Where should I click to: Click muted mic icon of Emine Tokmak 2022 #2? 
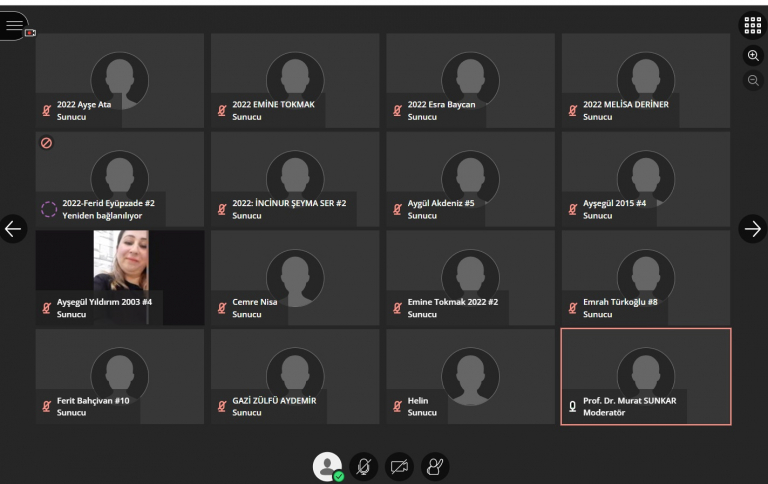click(x=397, y=308)
